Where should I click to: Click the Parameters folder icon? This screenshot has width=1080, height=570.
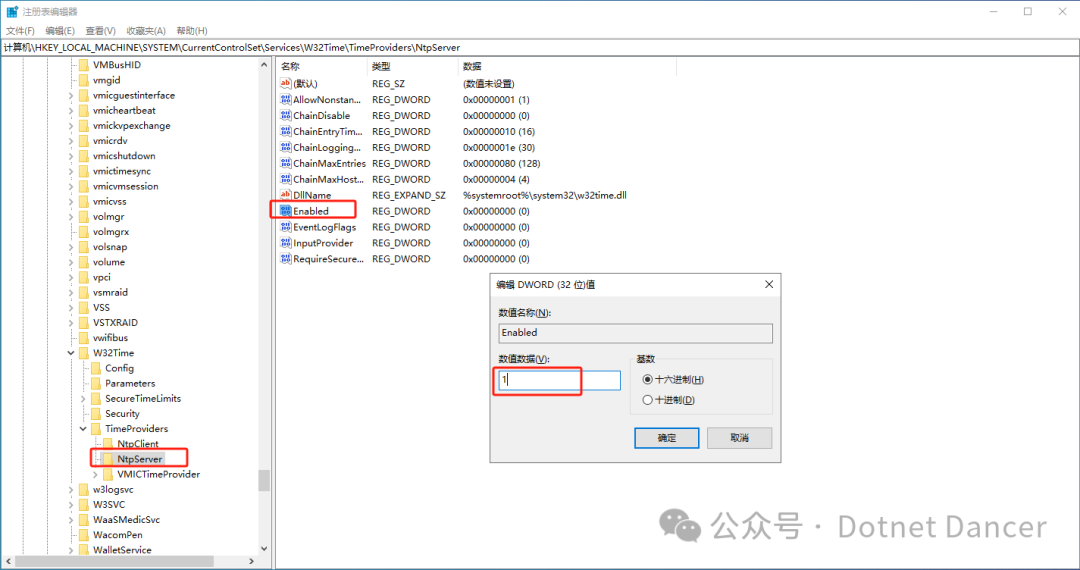[96, 383]
